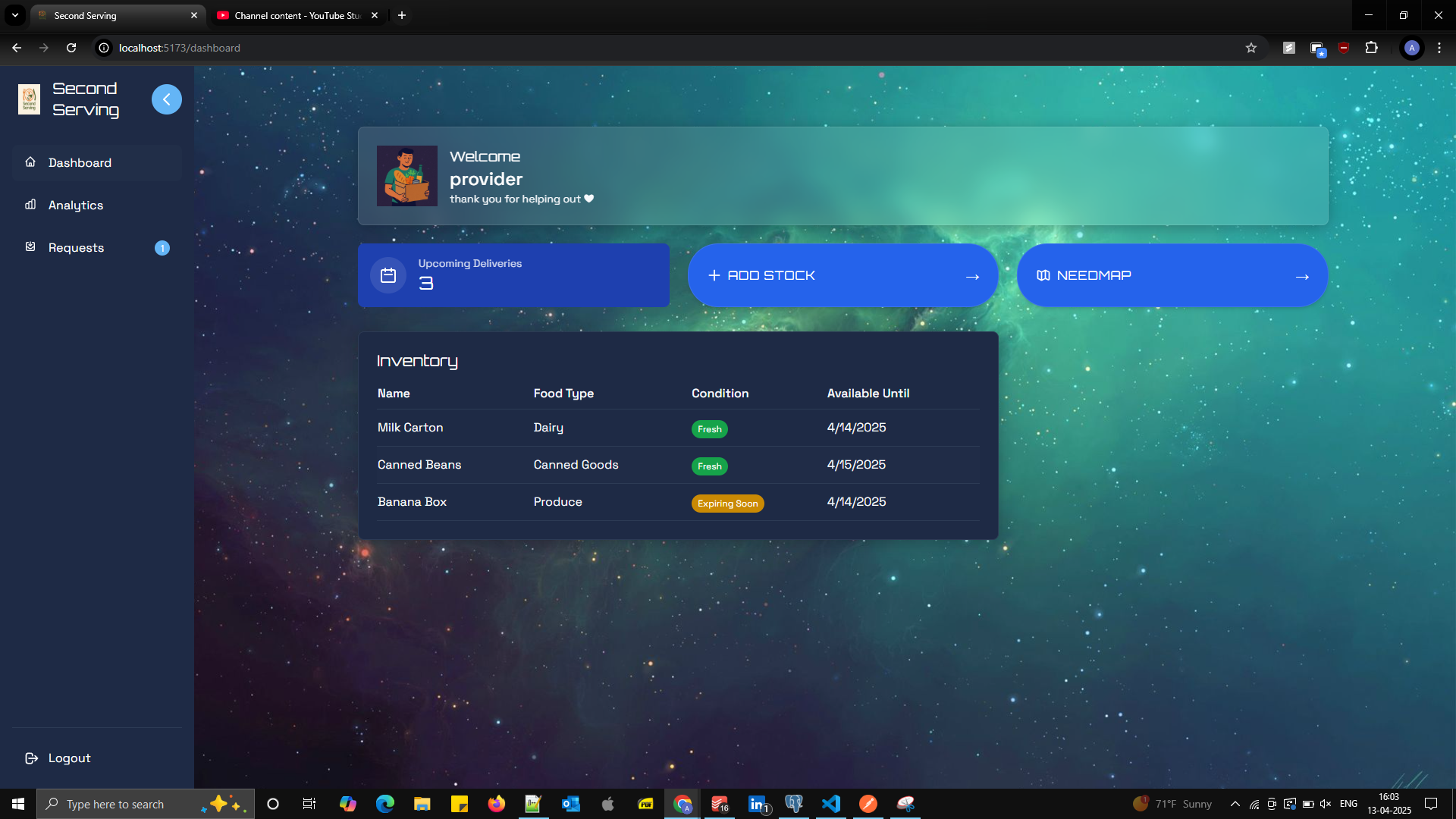Expand the tab search dropdown arrow

[x=14, y=15]
